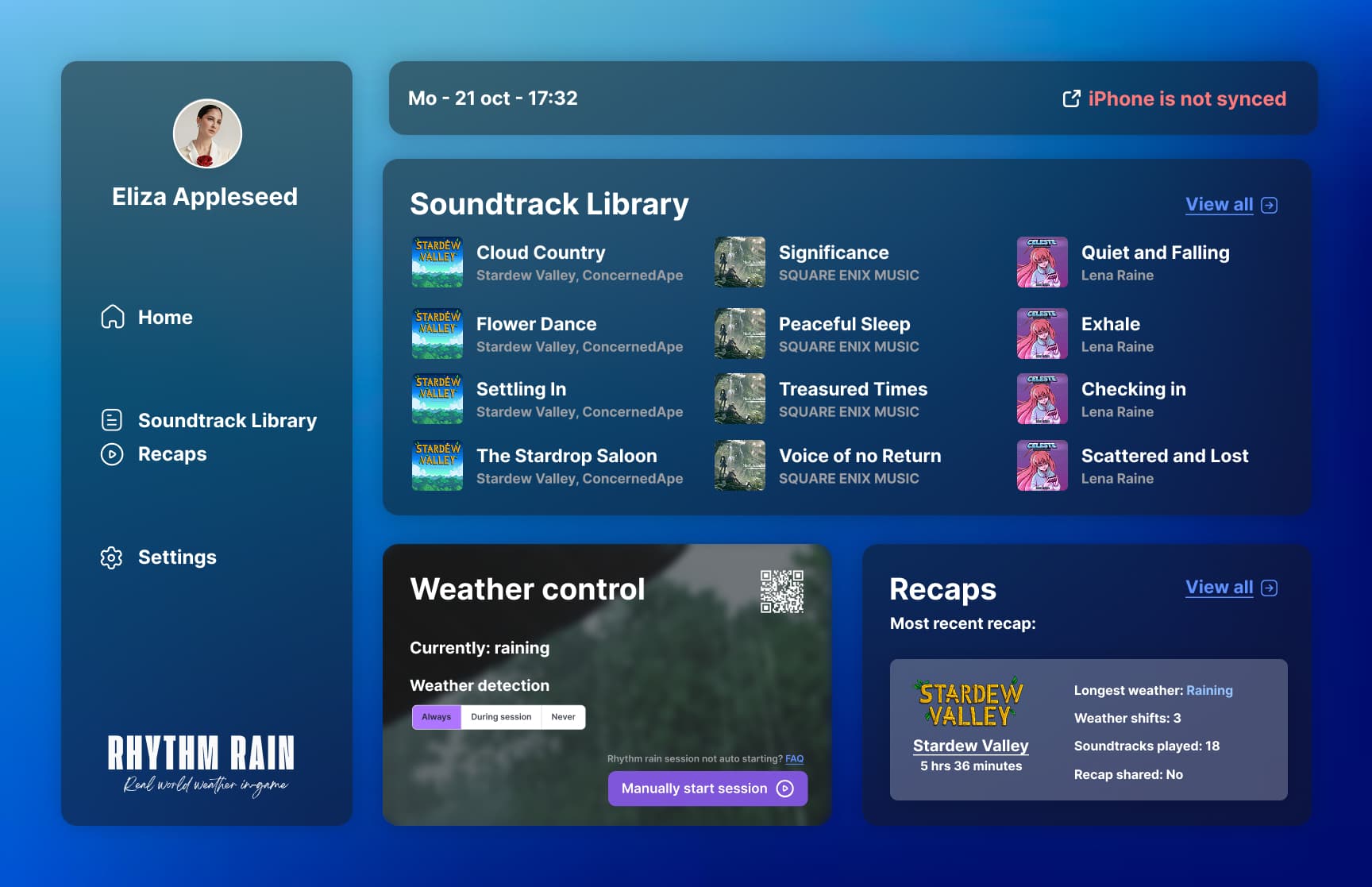The height and width of the screenshot is (887, 1372).
Task: Click Eliza Appleseed's profile picture
Action: point(207,133)
